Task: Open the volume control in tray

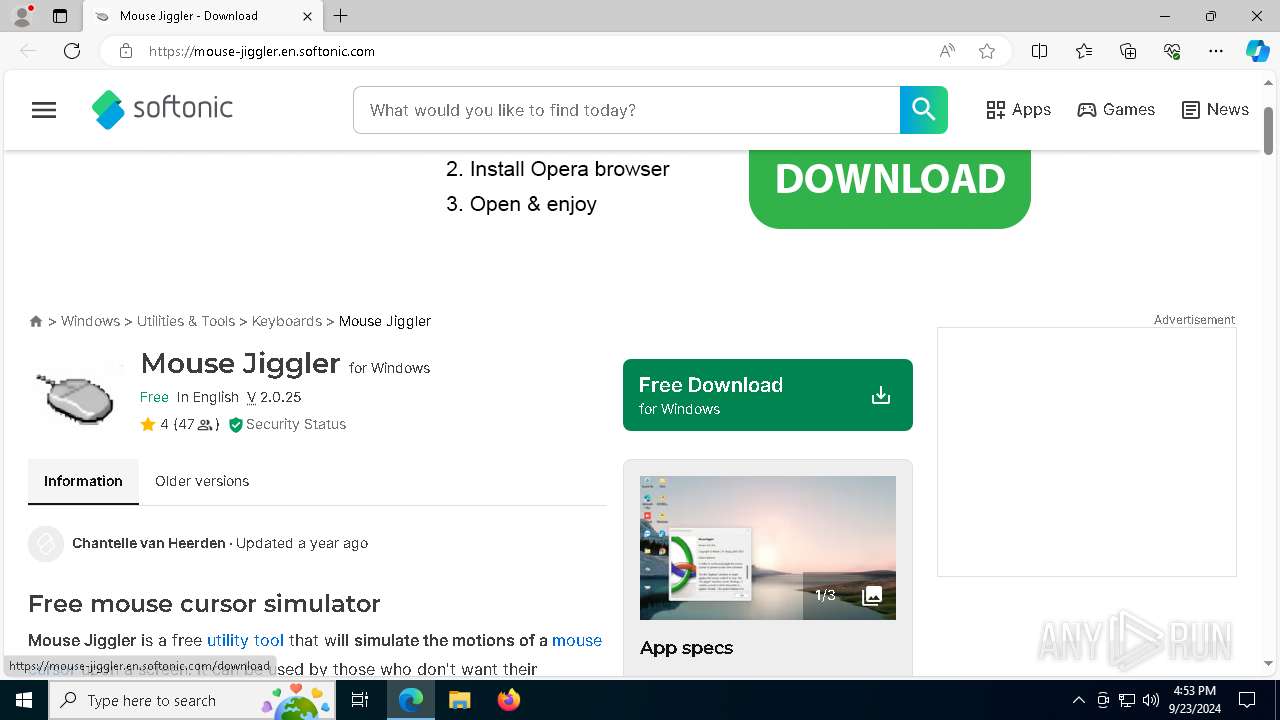Action: point(1151,700)
